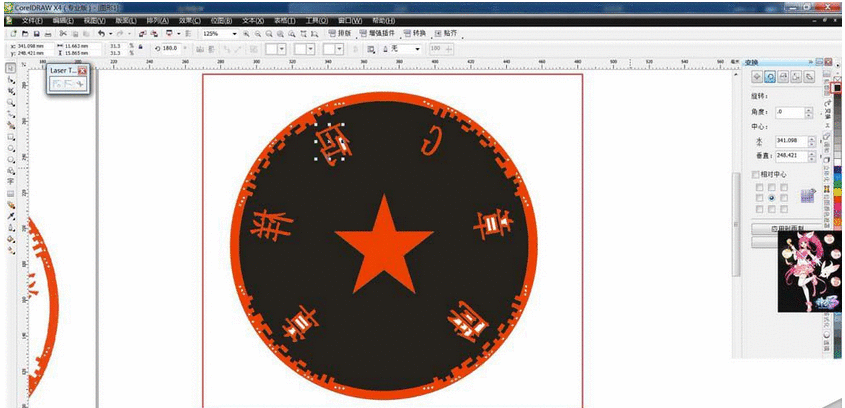Switch to Scale and mirror transform tab
This screenshot has height=408, width=845.
(783, 77)
